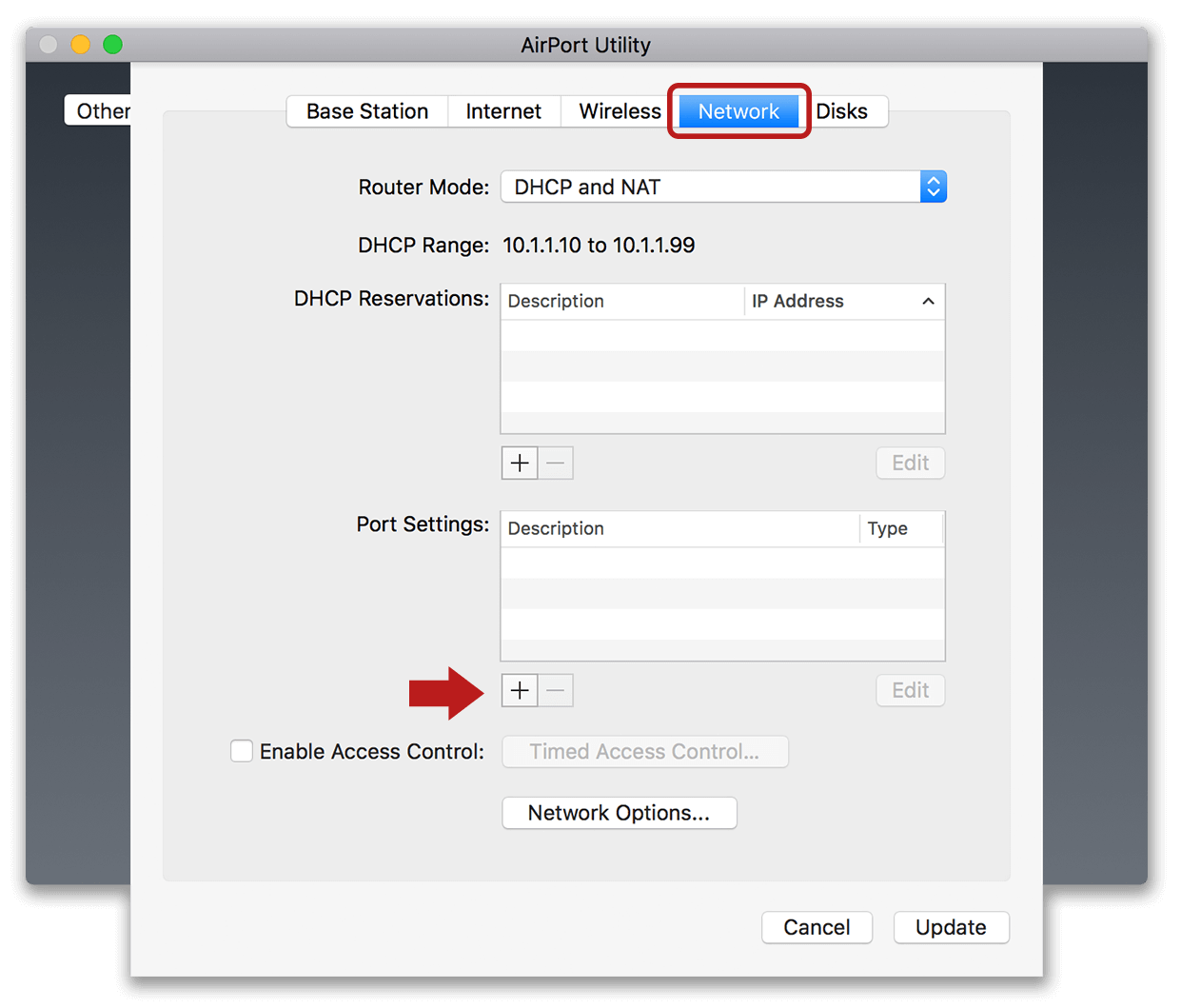Click the Update button
Image resolution: width=1181 pixels, height=1008 pixels.
coord(951,927)
